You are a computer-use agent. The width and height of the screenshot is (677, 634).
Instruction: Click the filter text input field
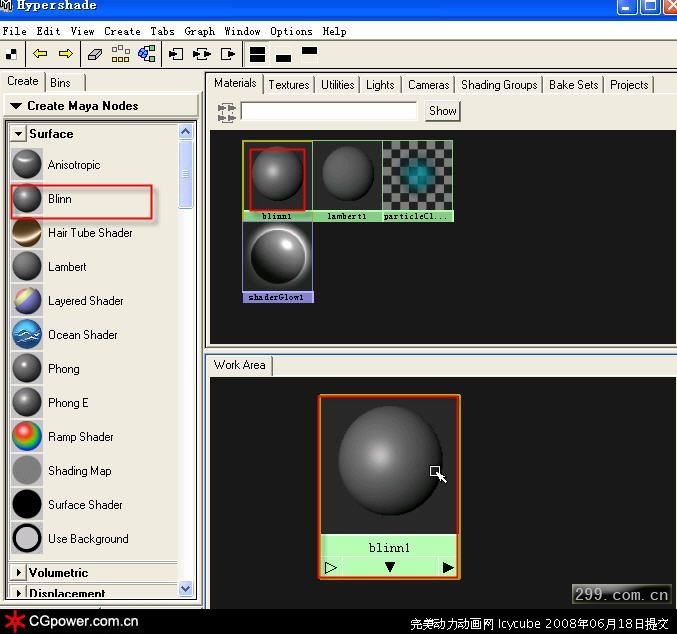pyautogui.click(x=329, y=111)
